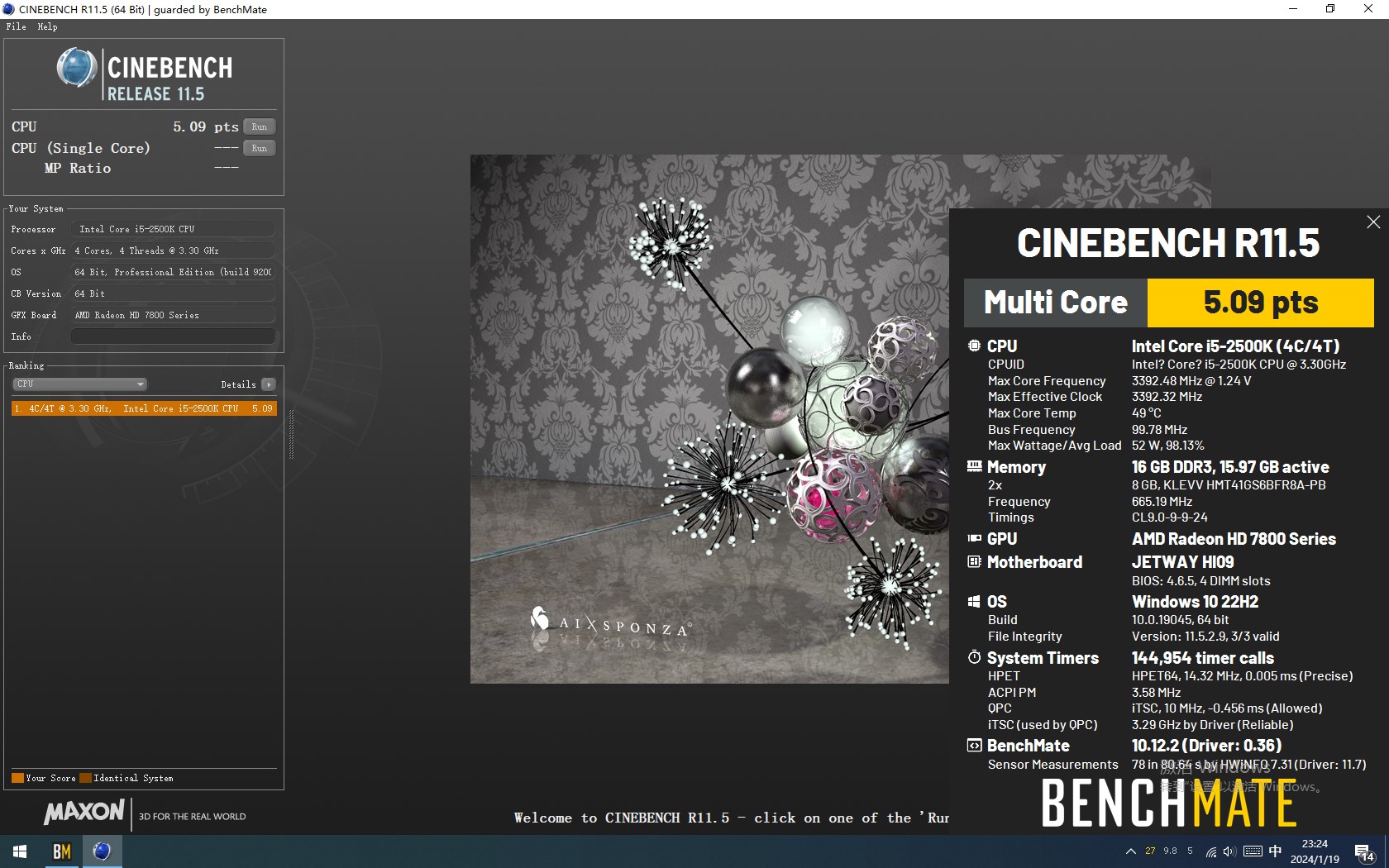Click the GFX Board field value
The image size is (1389, 868).
(173, 315)
